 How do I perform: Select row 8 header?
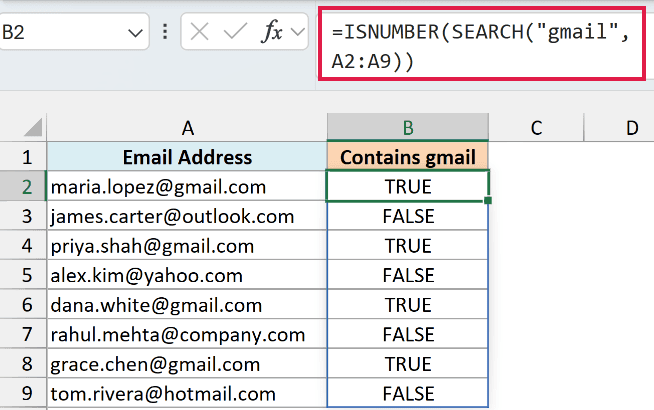[23, 364]
